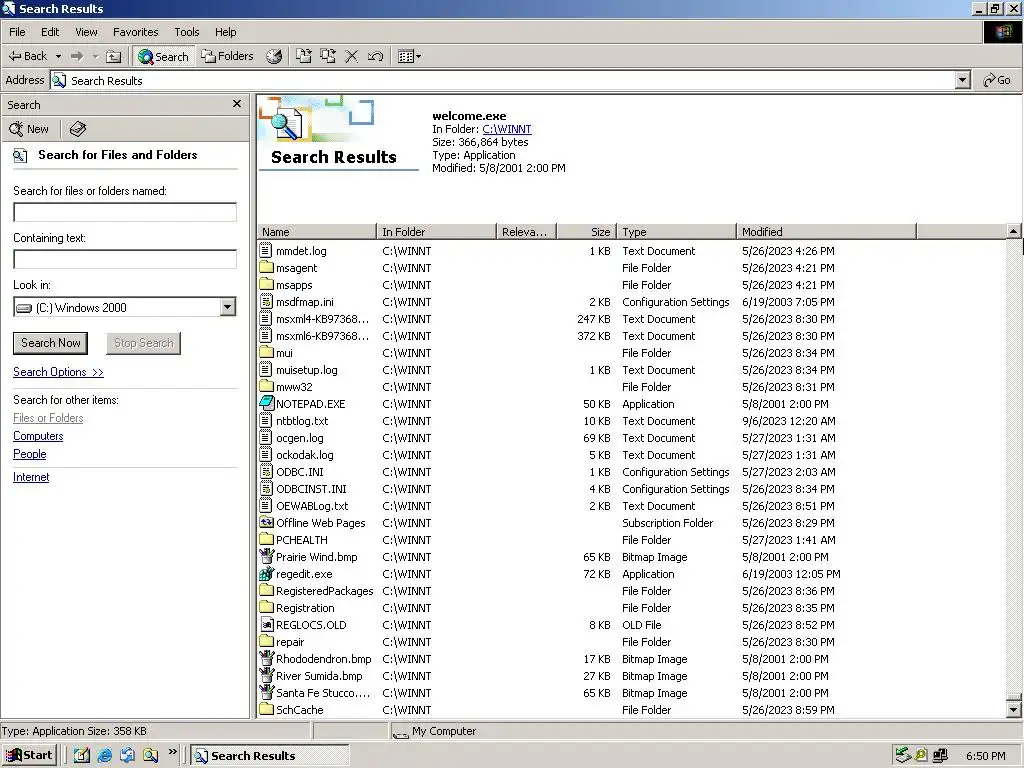Open the Internet search link
1024x768 pixels.
[x=31, y=477]
